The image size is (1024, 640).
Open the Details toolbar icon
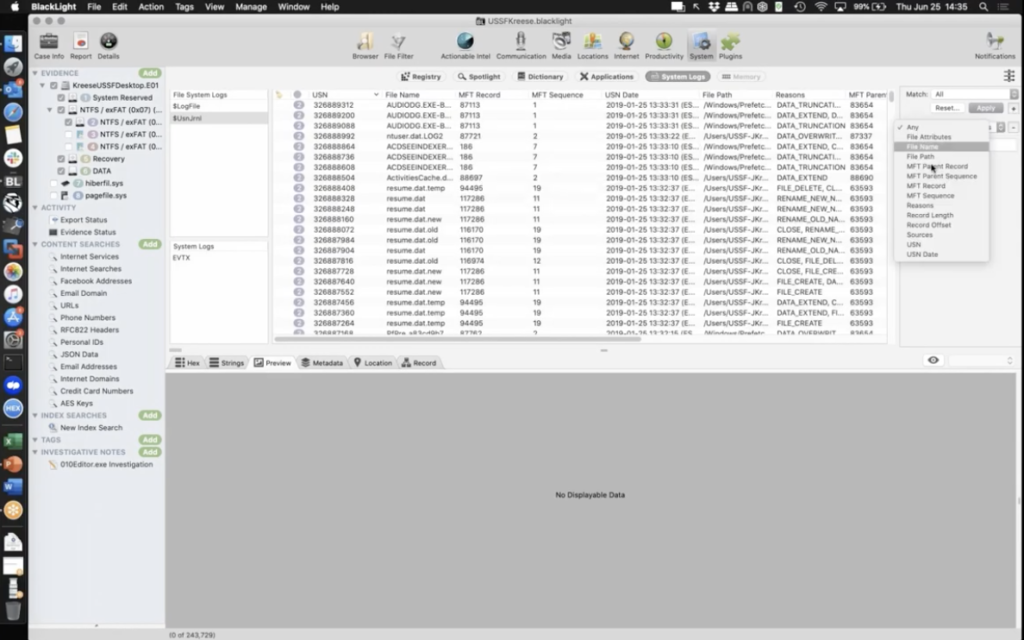[108, 42]
